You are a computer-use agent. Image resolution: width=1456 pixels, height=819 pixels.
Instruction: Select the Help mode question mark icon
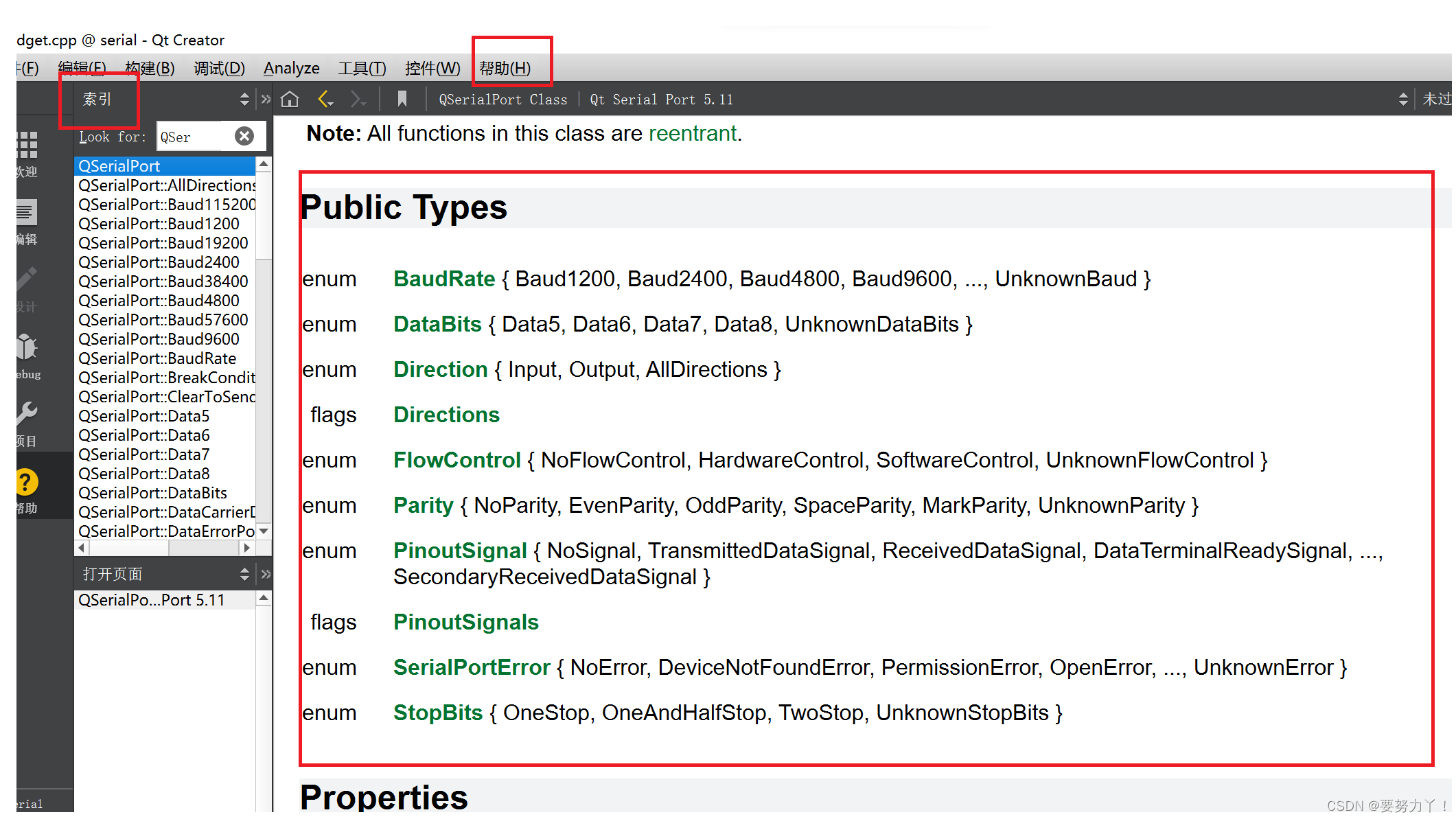(27, 482)
